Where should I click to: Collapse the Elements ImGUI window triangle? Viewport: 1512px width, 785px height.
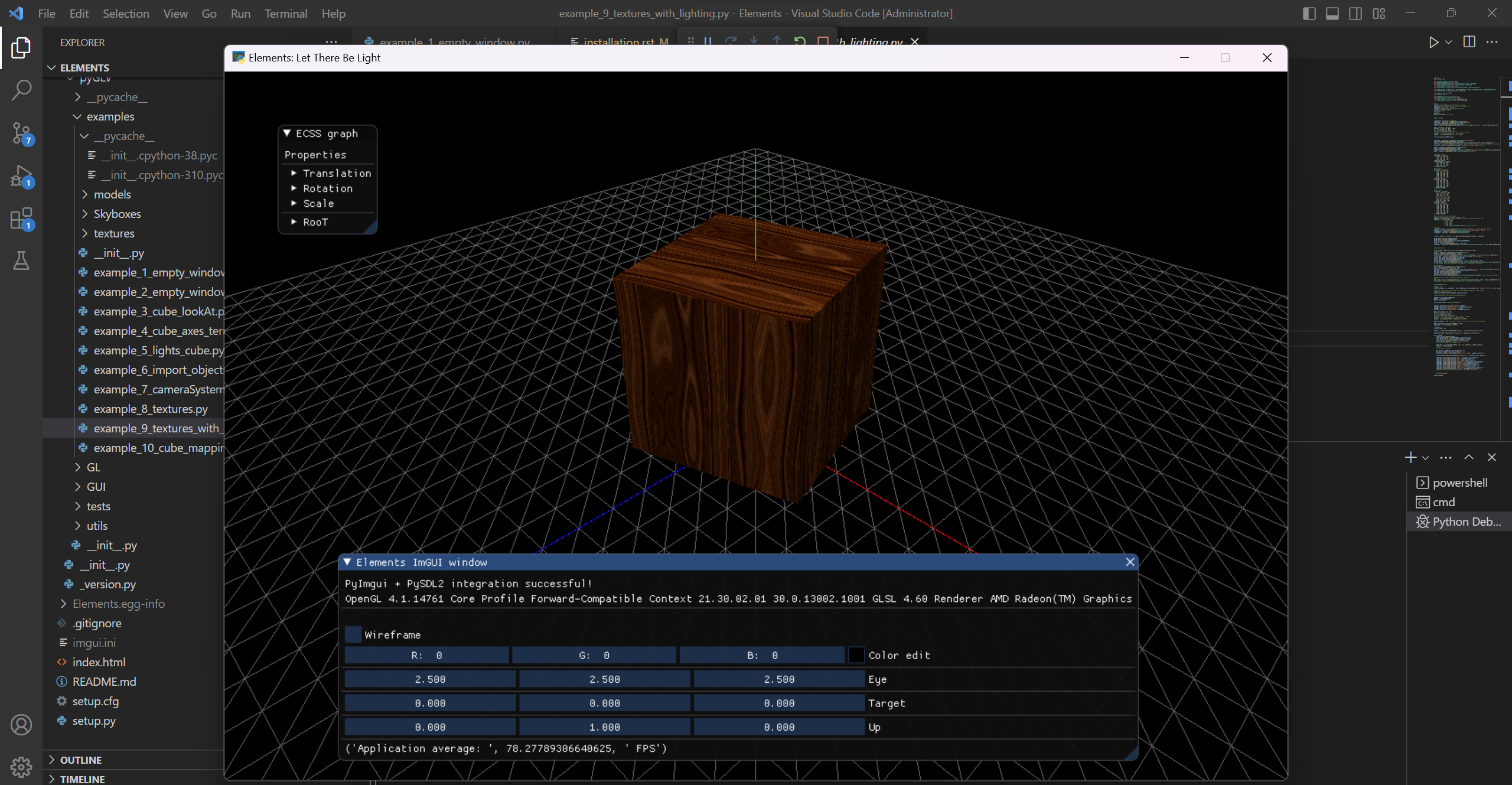click(347, 562)
